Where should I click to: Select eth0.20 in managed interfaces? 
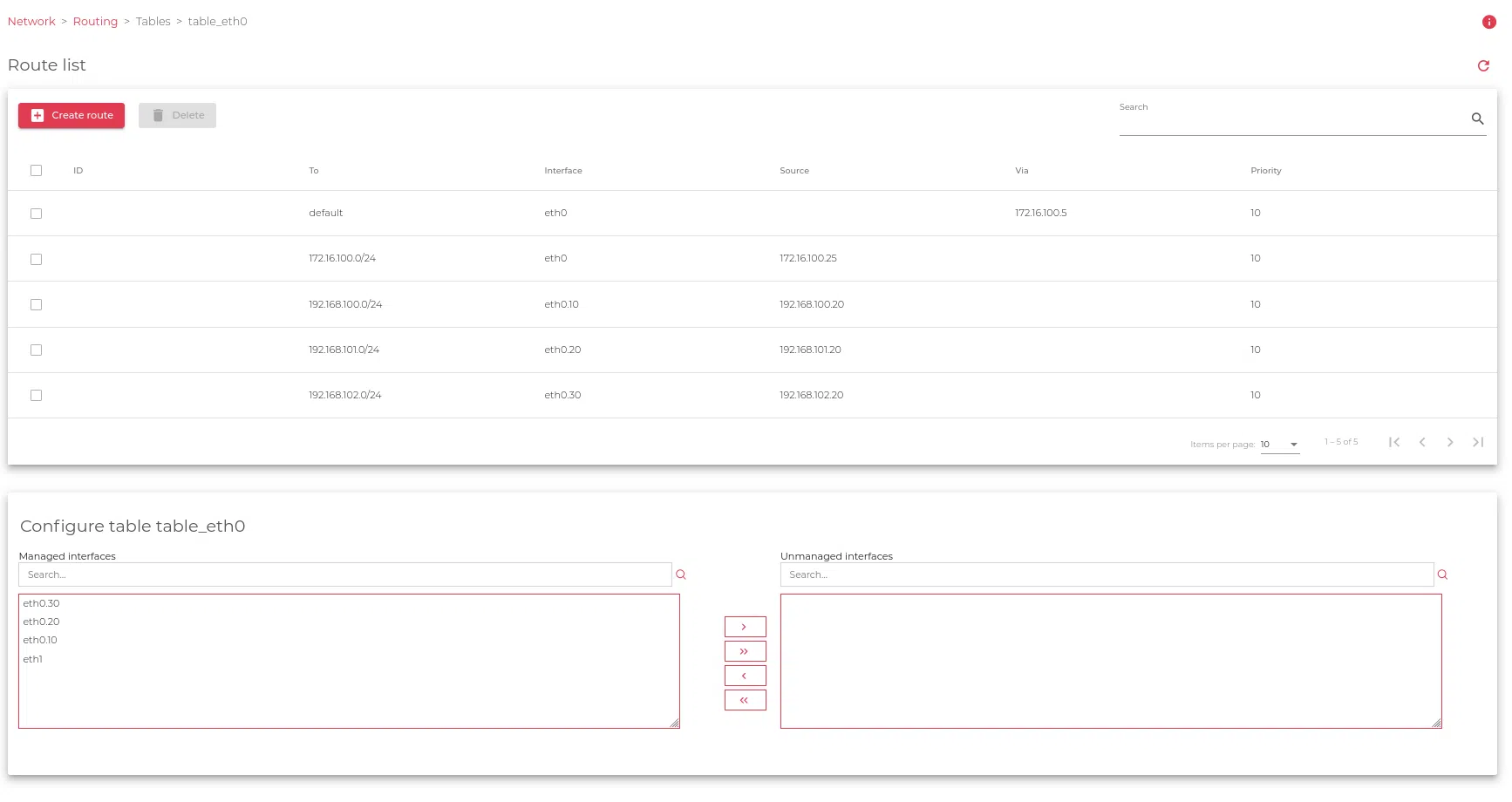click(42, 622)
